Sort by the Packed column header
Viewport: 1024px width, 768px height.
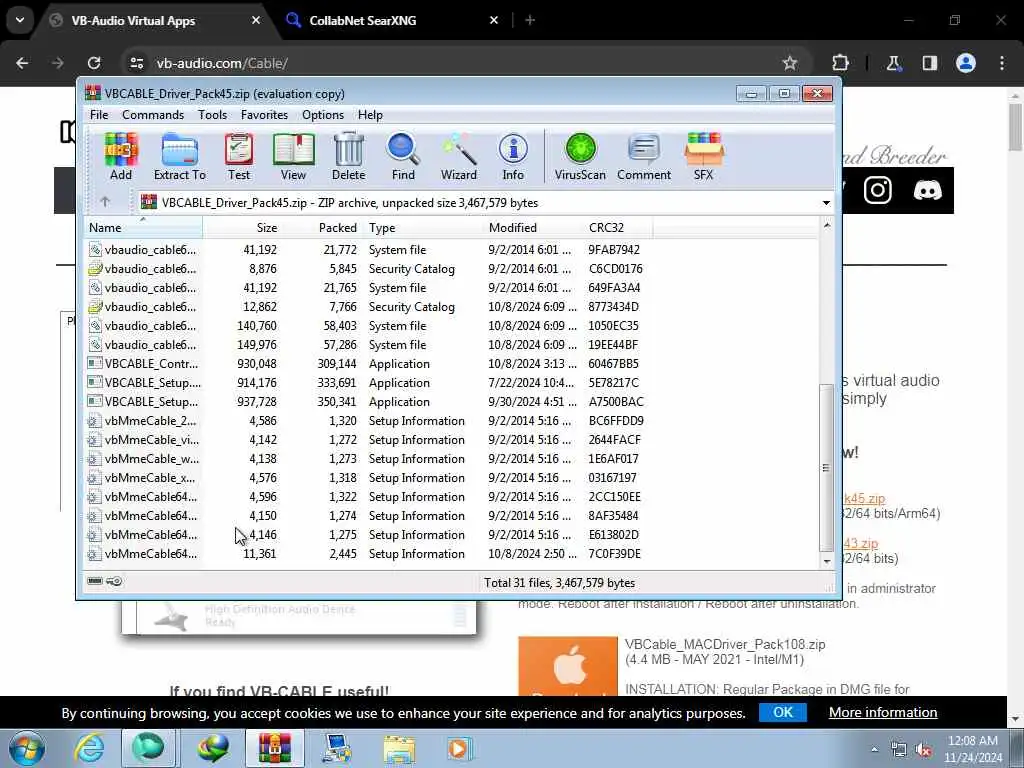(x=323, y=228)
